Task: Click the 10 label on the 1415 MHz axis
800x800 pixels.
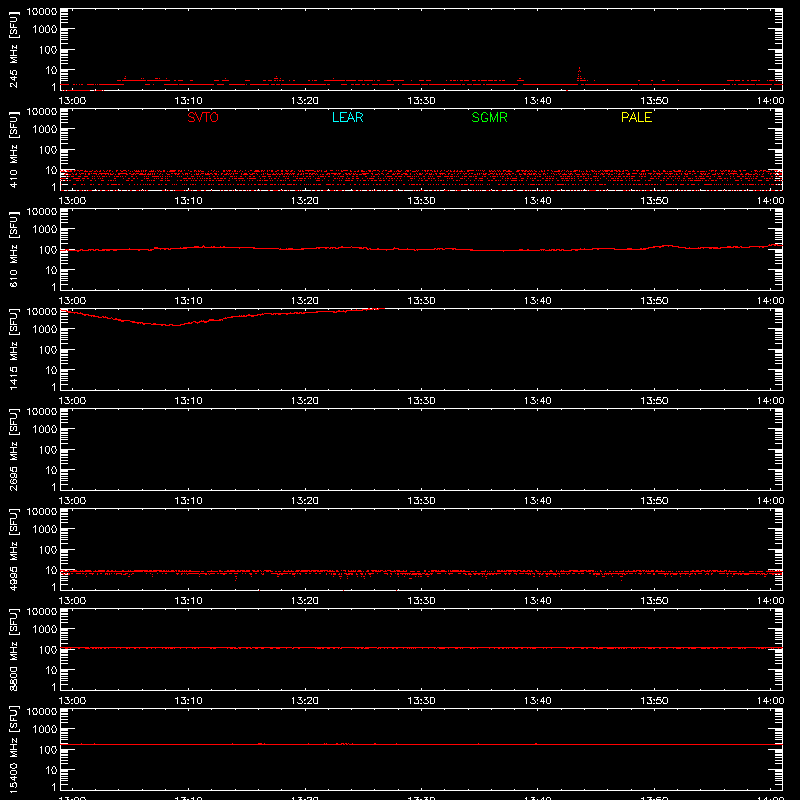Action: (x=51, y=370)
